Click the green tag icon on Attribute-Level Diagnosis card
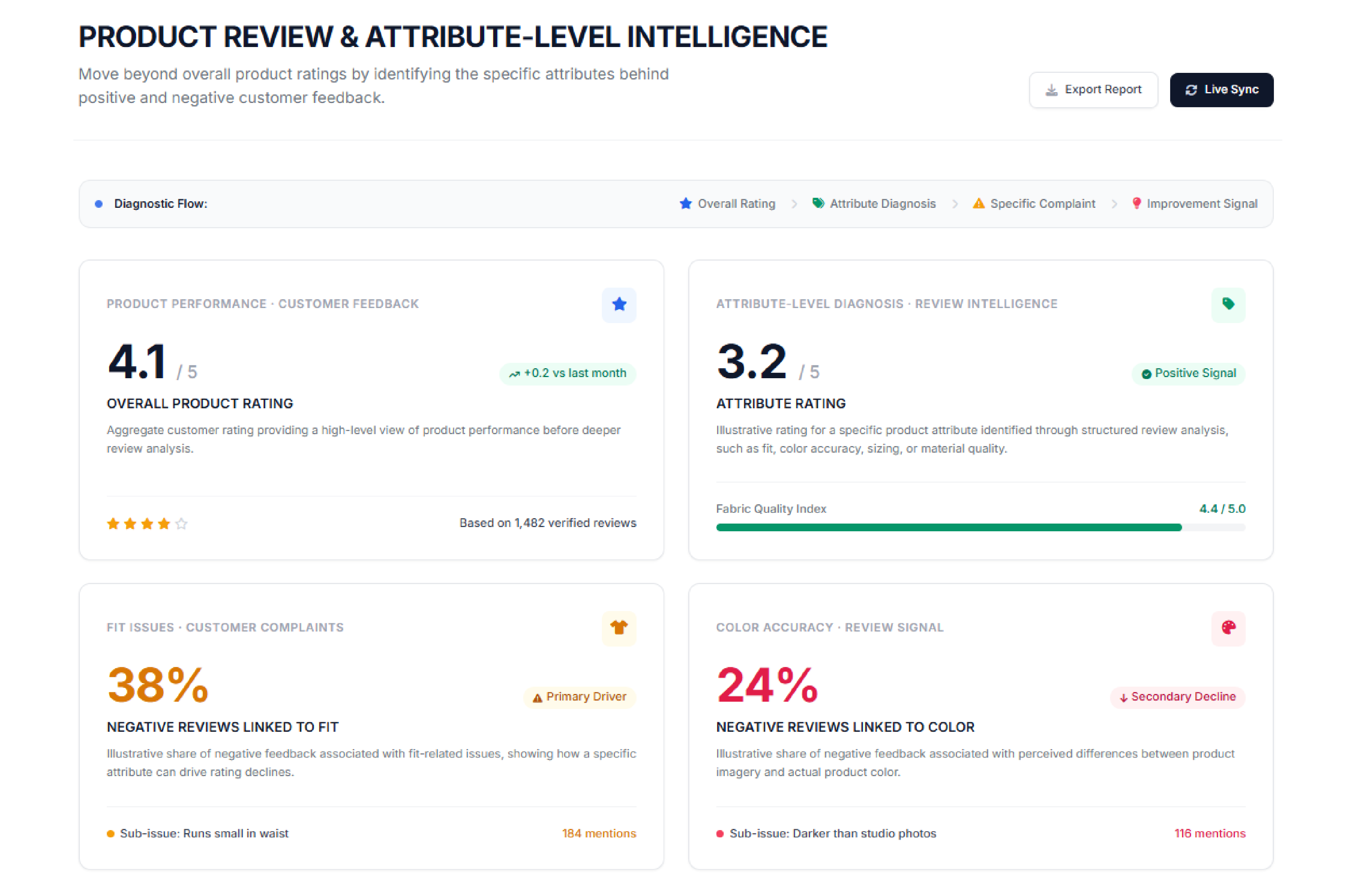1356x896 pixels. pyautogui.click(x=1228, y=305)
